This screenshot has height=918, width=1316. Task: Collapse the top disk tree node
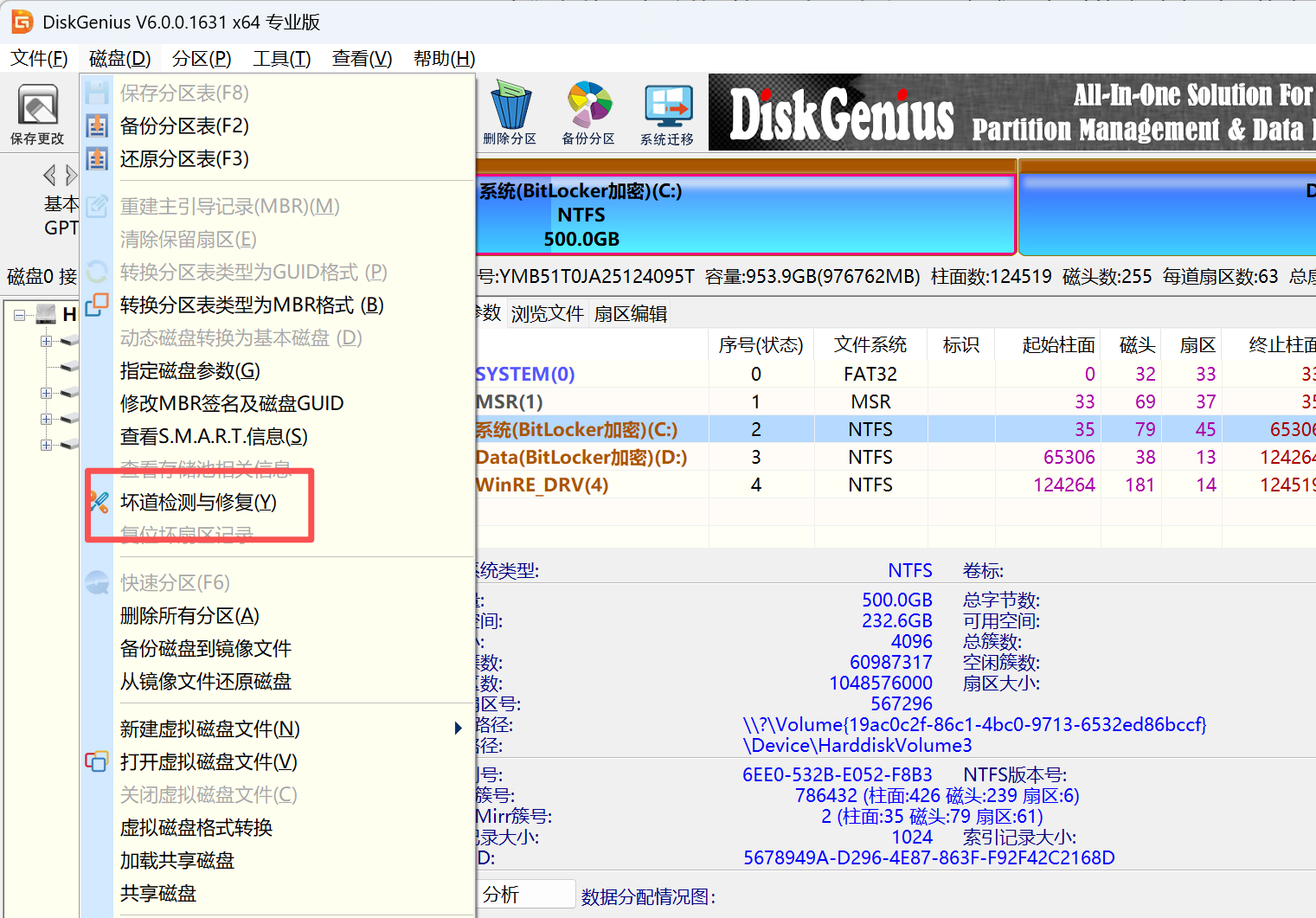point(19,315)
